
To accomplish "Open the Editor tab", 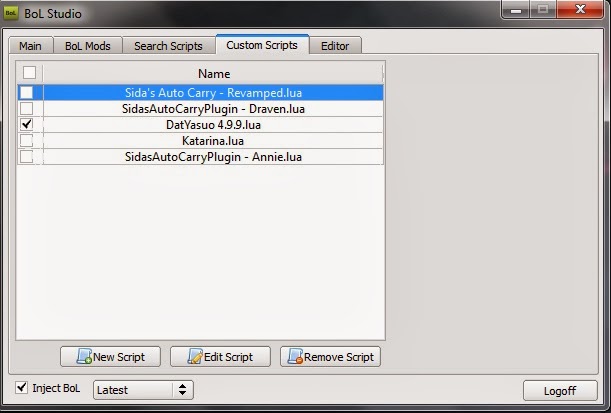I will pos(335,46).
